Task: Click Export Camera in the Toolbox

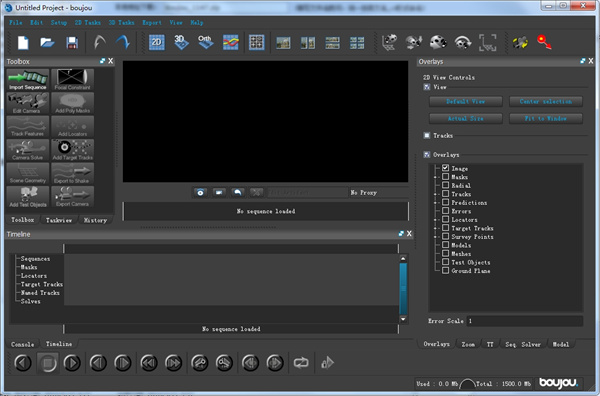Action: [x=72, y=197]
